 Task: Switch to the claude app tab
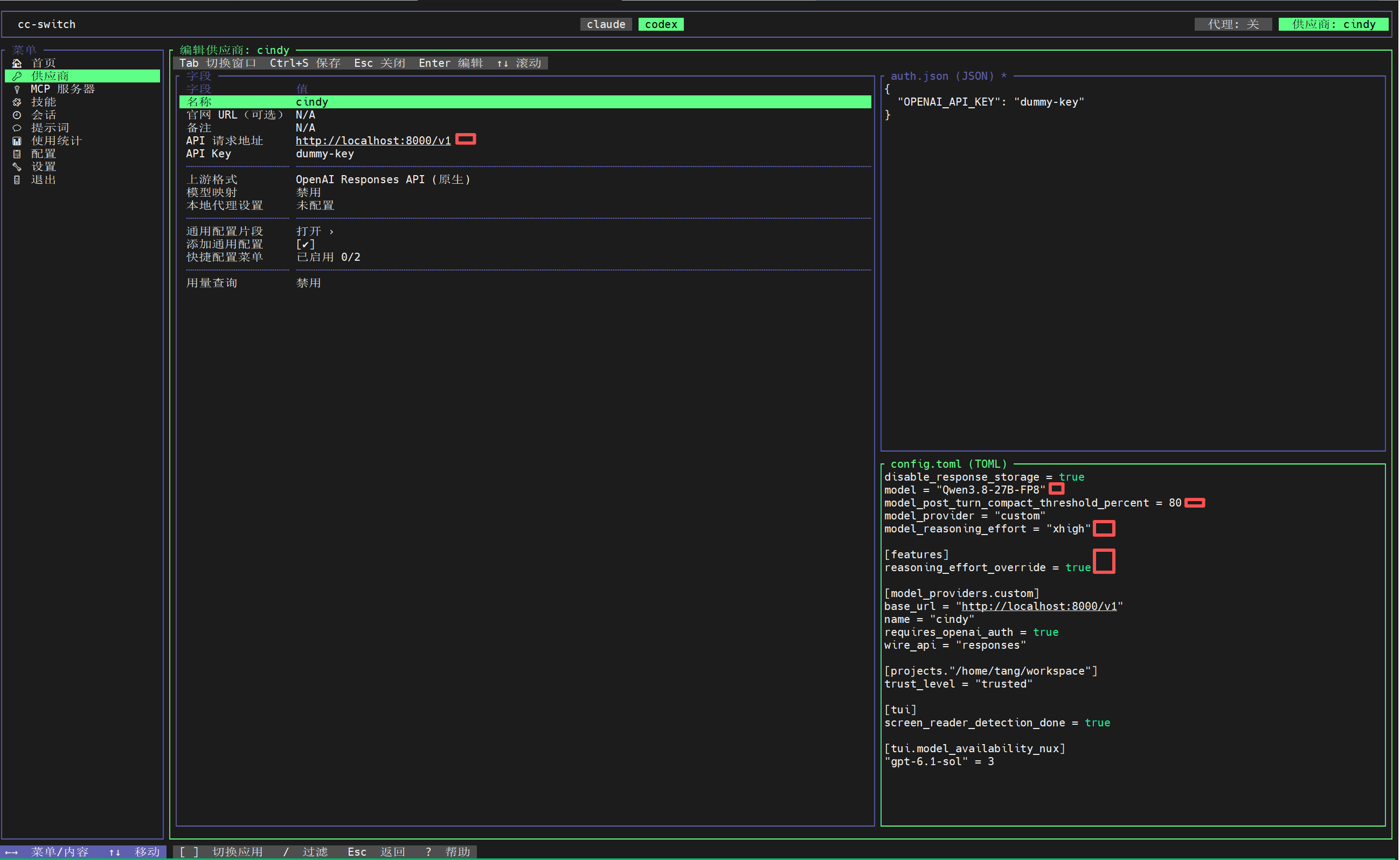(x=606, y=24)
